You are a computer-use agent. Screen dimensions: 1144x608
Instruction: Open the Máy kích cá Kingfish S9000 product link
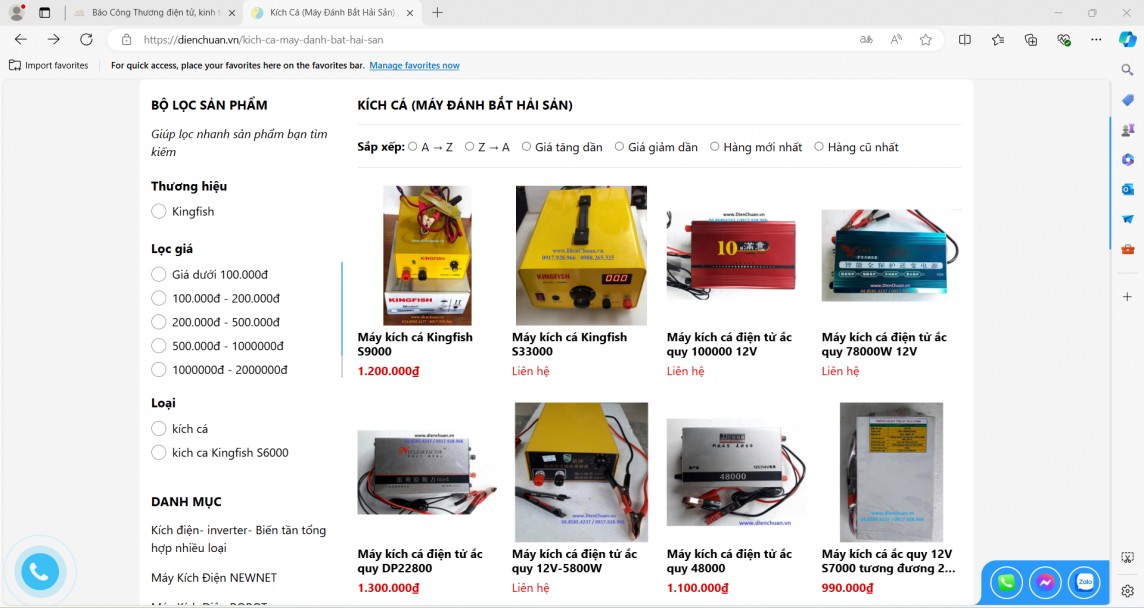click(415, 345)
